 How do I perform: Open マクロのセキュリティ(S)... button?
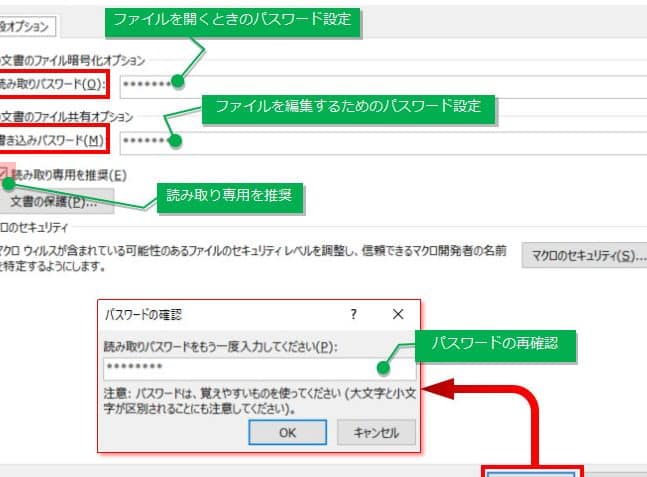click(586, 255)
